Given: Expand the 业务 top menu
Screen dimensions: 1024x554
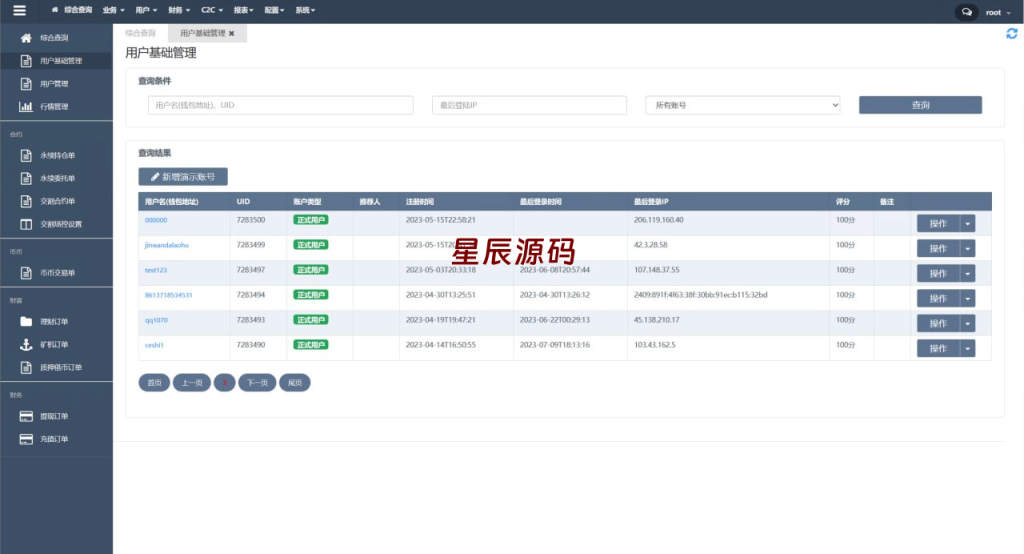Looking at the screenshot, I should 113,10.
